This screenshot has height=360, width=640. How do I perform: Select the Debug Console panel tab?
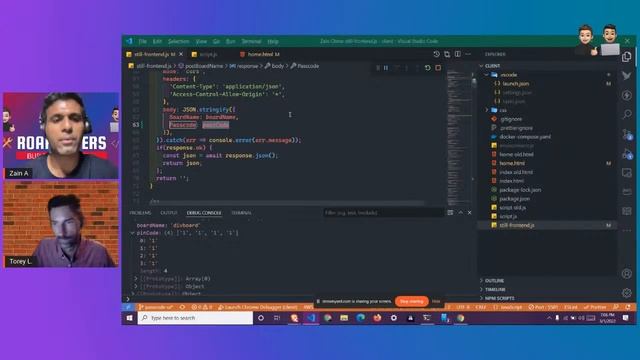(204, 213)
